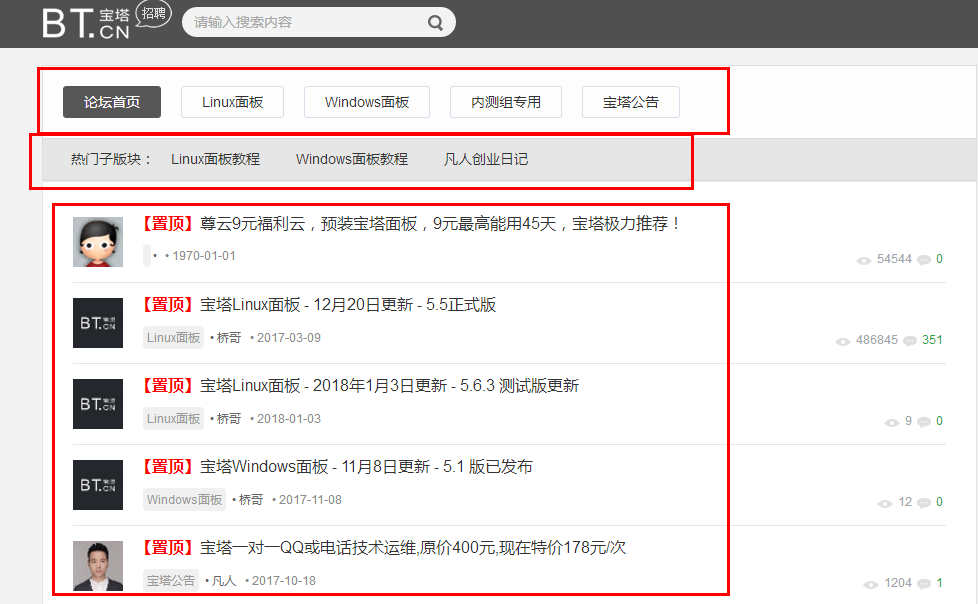978x604 pixels.
Task: Open the 宝塔公告 tab
Action: (631, 102)
